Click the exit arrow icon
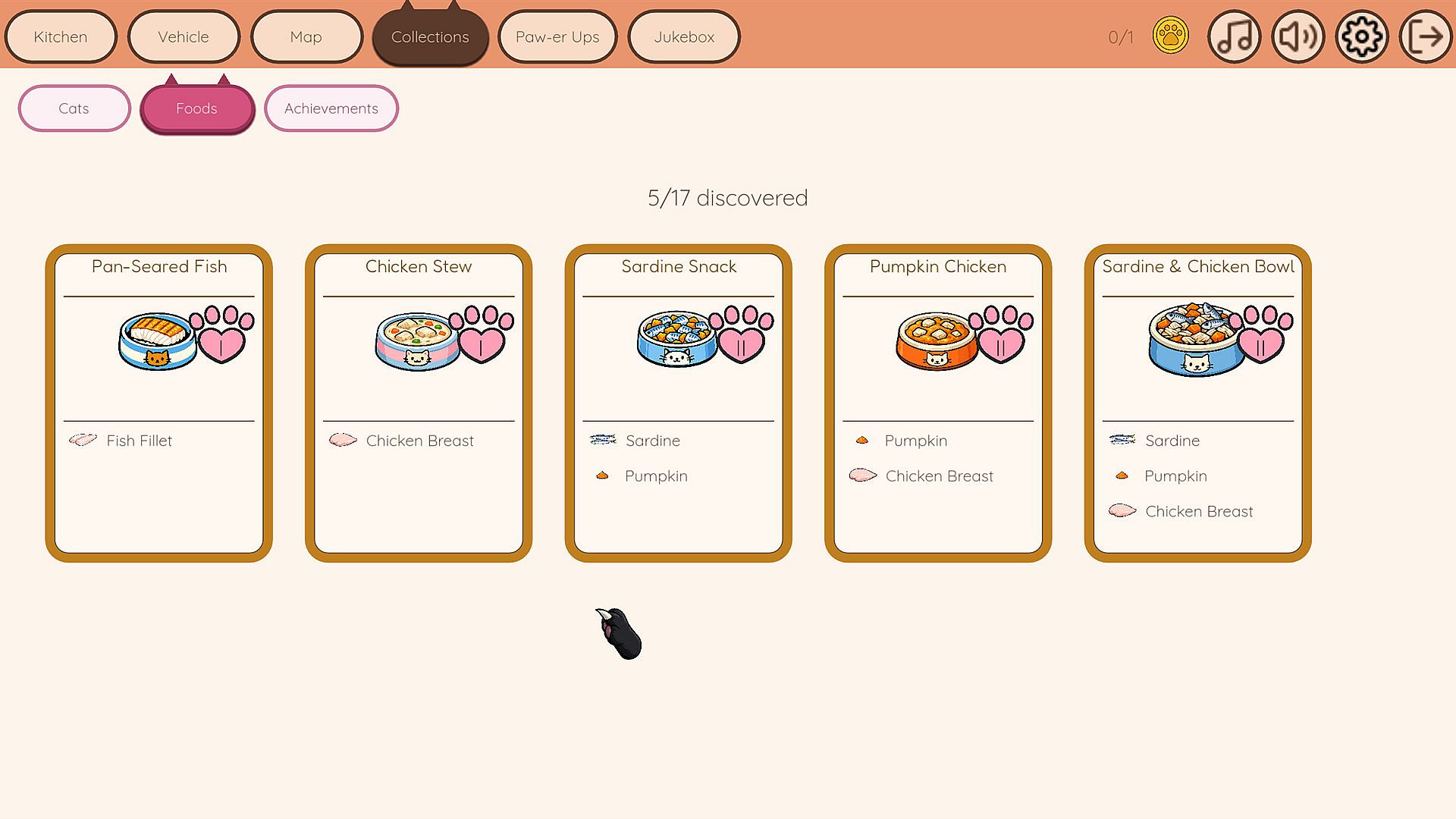This screenshot has height=819, width=1456. point(1426,36)
